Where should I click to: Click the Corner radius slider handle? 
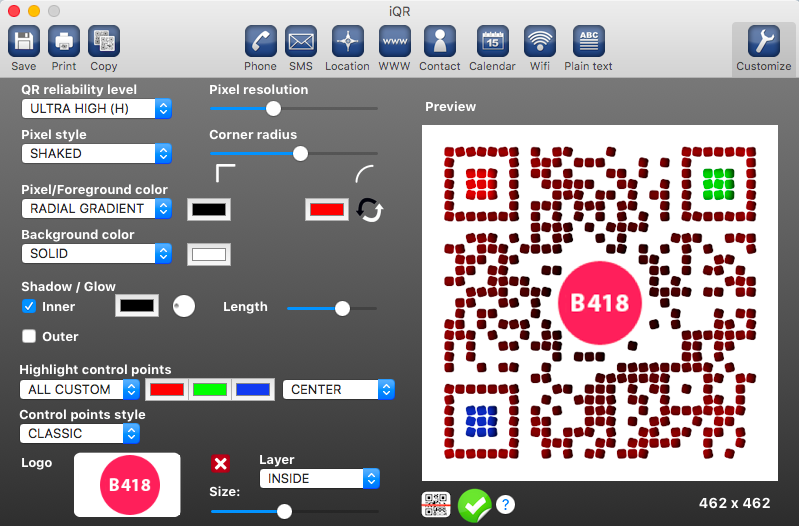(301, 153)
